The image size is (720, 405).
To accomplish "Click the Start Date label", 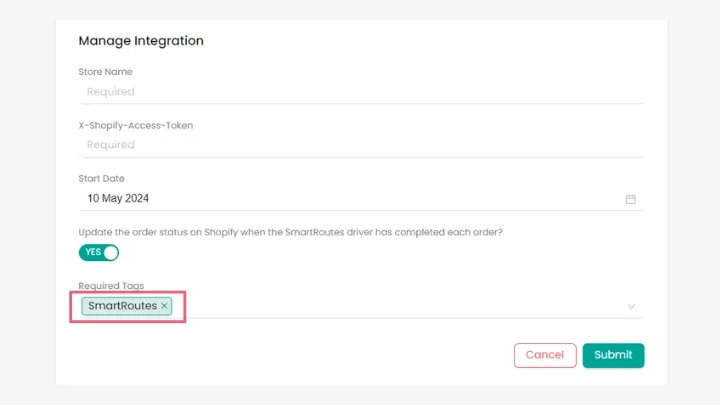I will pos(101,179).
